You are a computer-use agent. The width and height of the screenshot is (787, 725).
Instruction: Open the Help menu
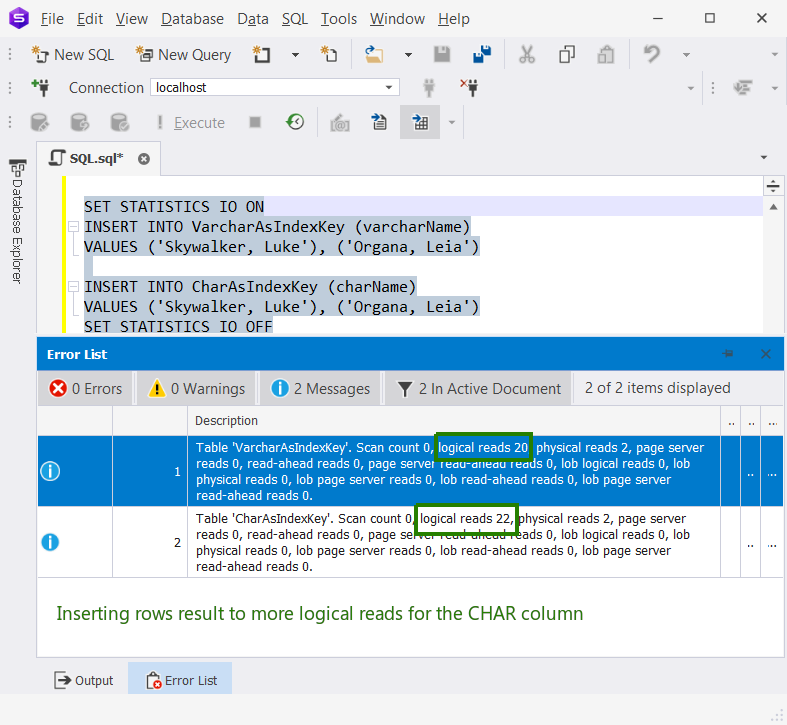tap(454, 19)
